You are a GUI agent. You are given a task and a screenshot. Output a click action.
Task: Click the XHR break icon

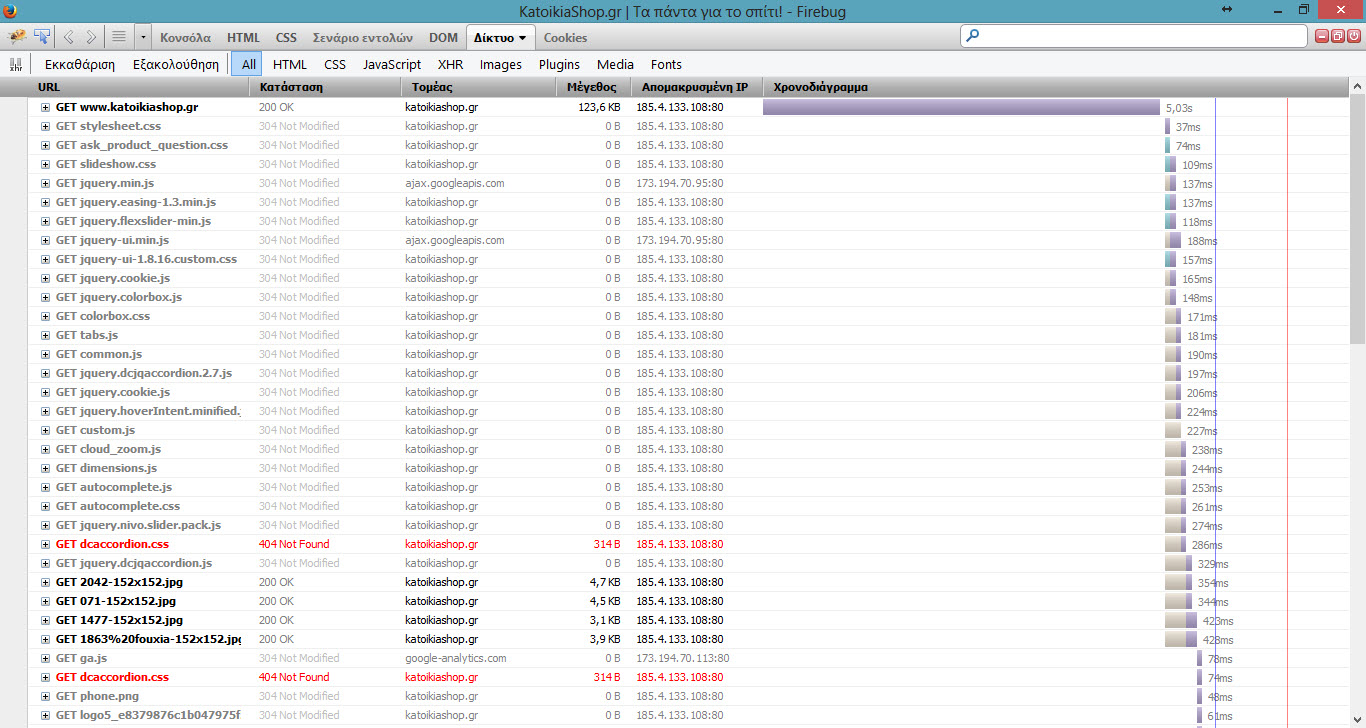15,64
